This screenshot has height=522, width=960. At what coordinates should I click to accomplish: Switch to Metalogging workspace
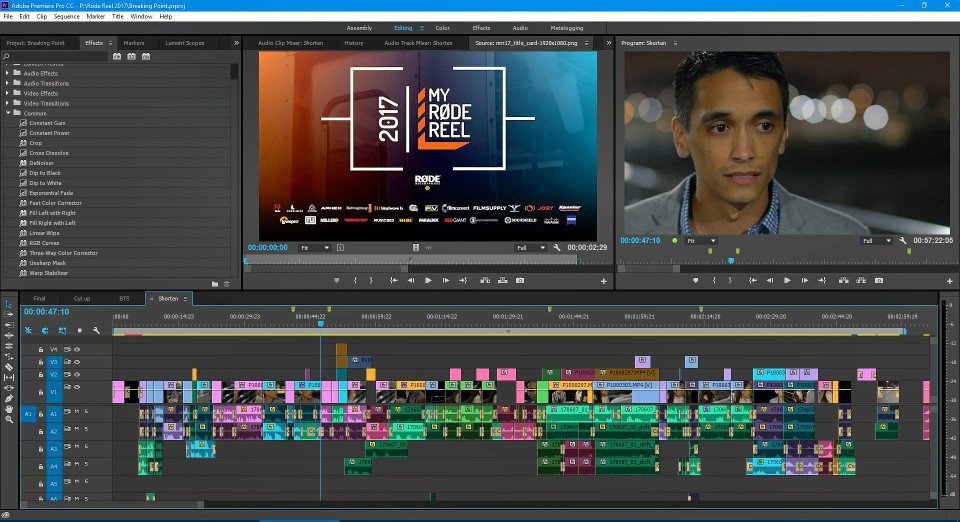(x=567, y=28)
